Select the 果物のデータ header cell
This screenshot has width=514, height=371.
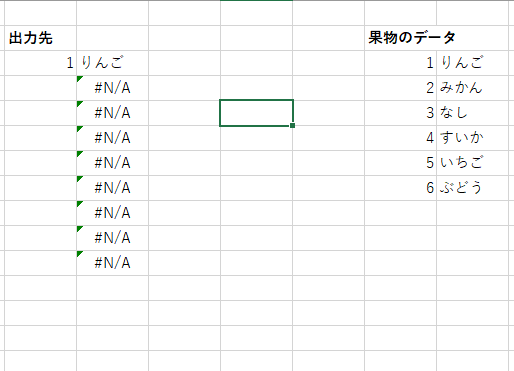tap(400, 38)
